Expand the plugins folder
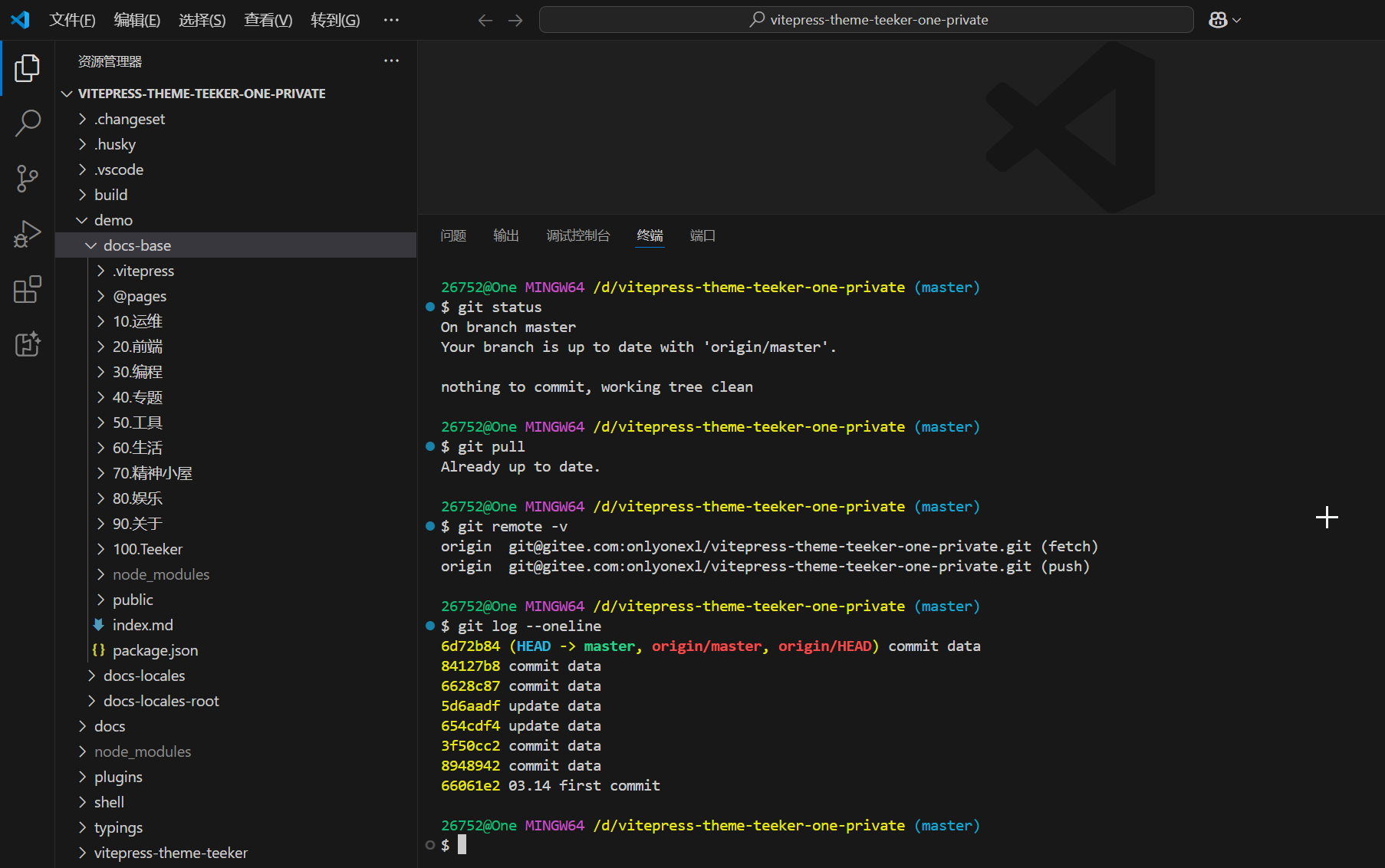This screenshot has height=868, width=1385. coord(236,777)
